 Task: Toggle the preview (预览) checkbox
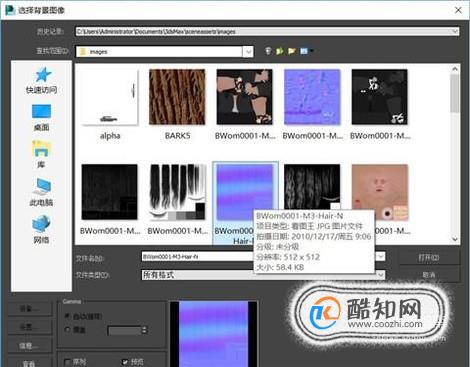pos(125,362)
